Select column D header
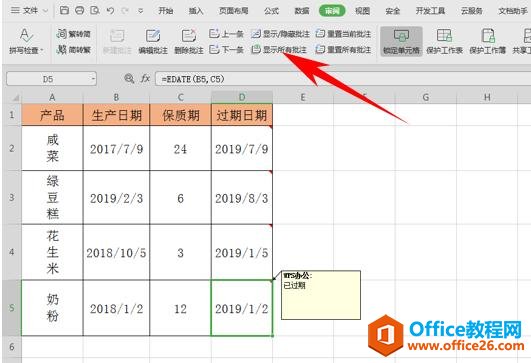The image size is (531, 363). (x=242, y=98)
